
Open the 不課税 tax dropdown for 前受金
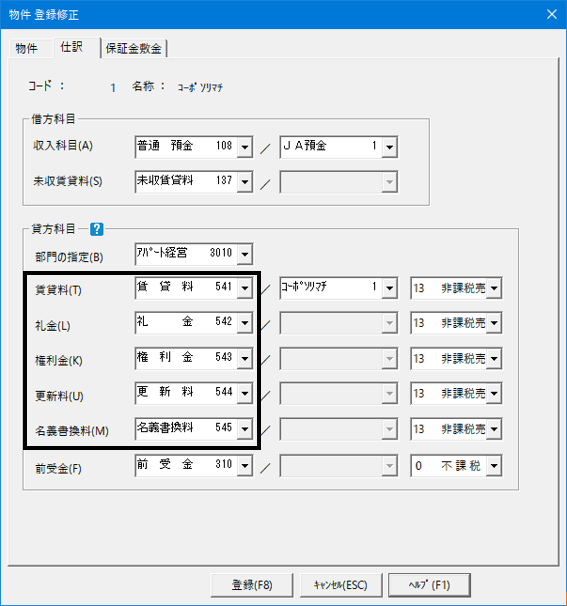click(x=494, y=466)
